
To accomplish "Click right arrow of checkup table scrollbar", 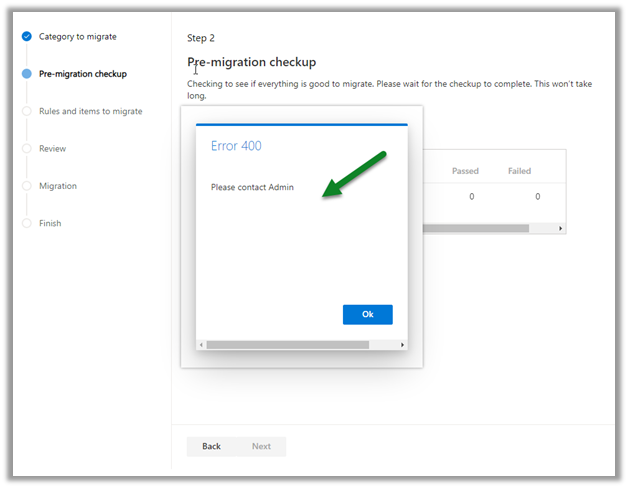I will coord(561,229).
